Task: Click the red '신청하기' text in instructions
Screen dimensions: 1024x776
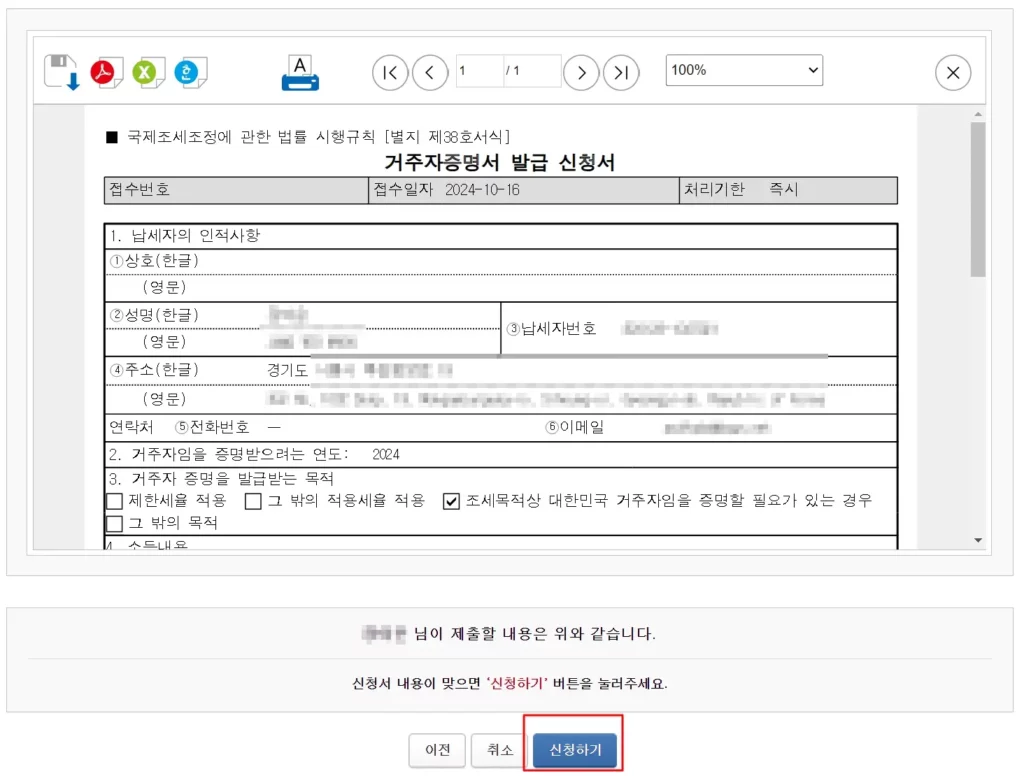Action: (x=517, y=683)
